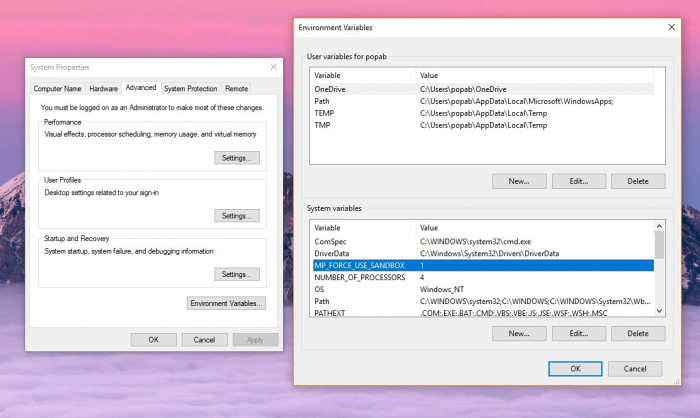Click Edit under user variables
The height and width of the screenshot is (418, 700).
[x=579, y=181]
